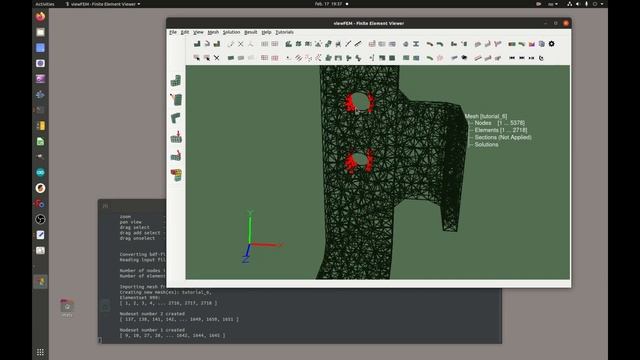
Task: Click the date and time in the top bar
Action: click(x=329, y=4)
